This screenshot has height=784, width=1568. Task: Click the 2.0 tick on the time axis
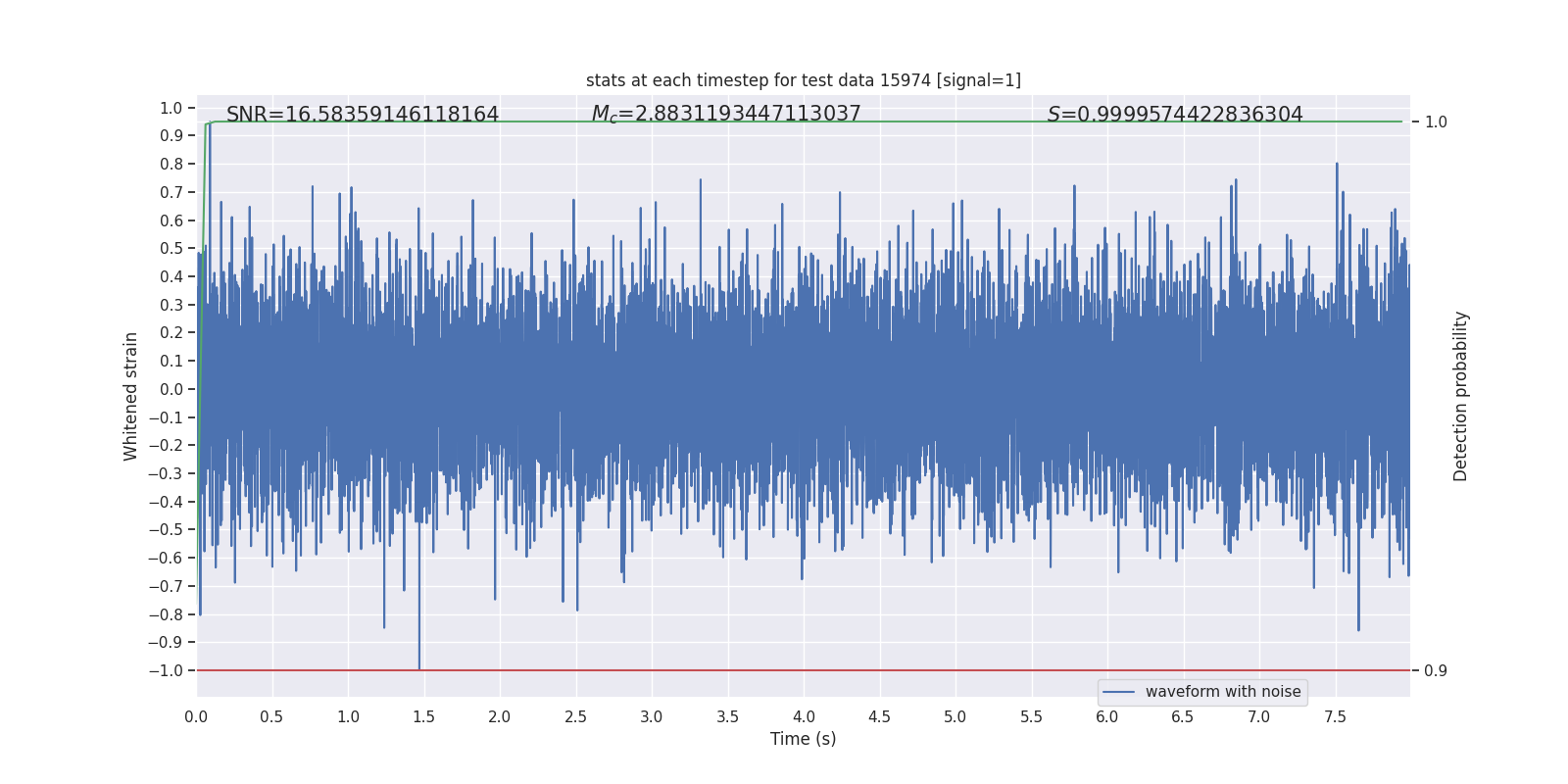point(500,716)
